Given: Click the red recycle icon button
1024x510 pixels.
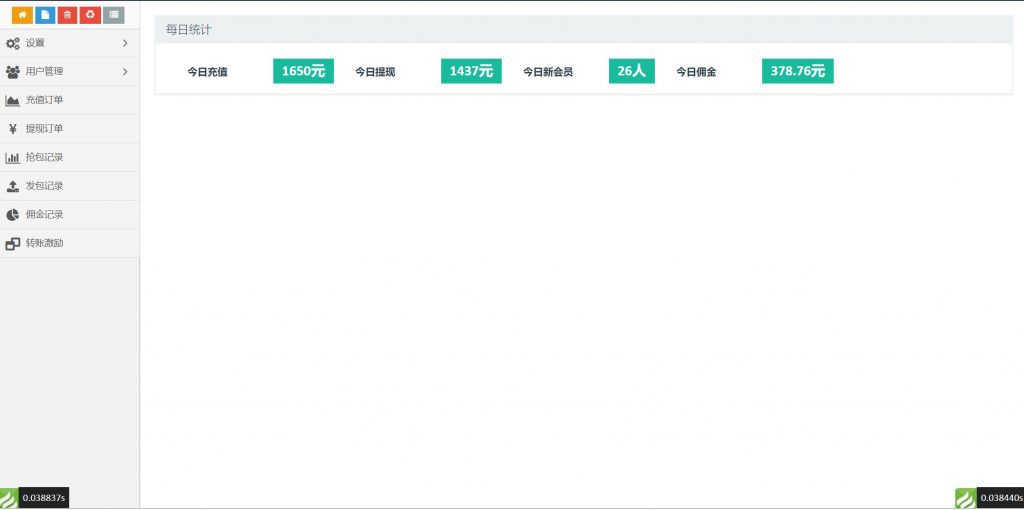Looking at the screenshot, I should coord(90,15).
